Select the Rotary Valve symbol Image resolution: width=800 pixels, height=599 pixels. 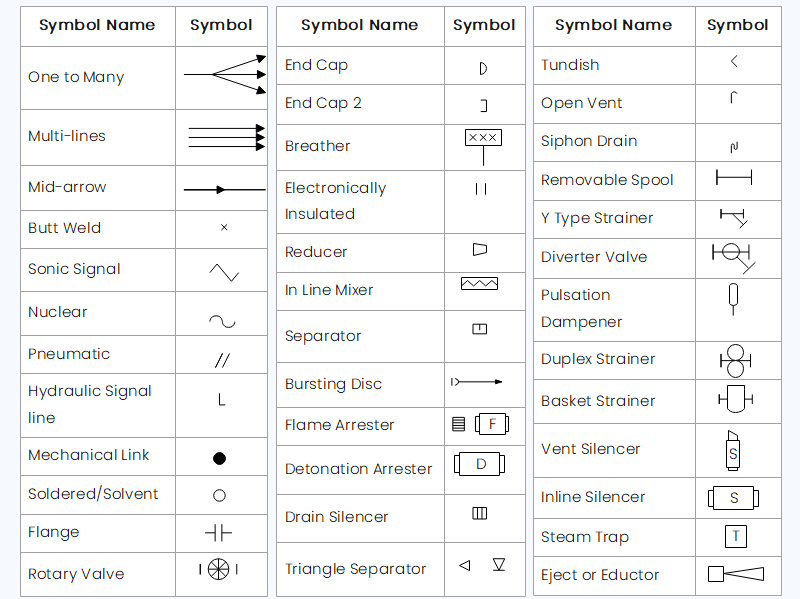[218, 569]
